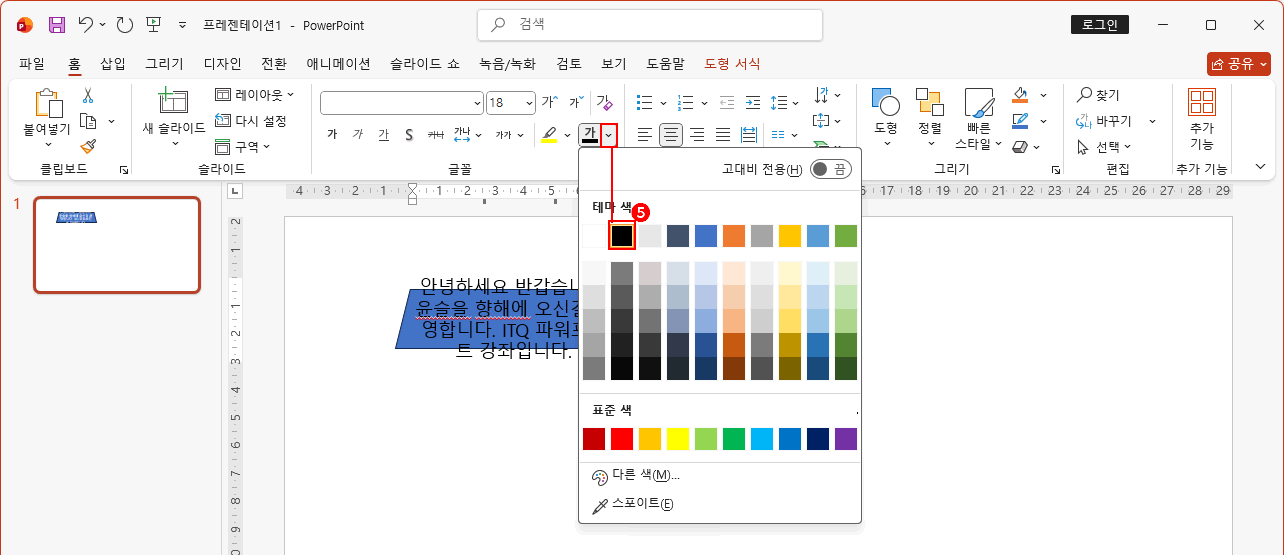Toggle underline 가 formatting
Image resolution: width=1284 pixels, height=555 pixels.
coord(383,134)
